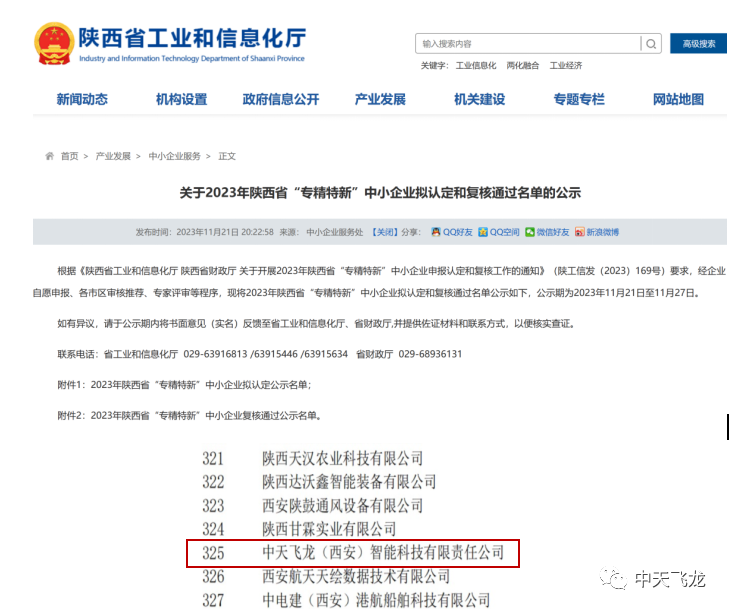729x611 pixels.
Task: Click the 中小企业服务 breadcrumb link
Action: pyautogui.click(x=174, y=157)
